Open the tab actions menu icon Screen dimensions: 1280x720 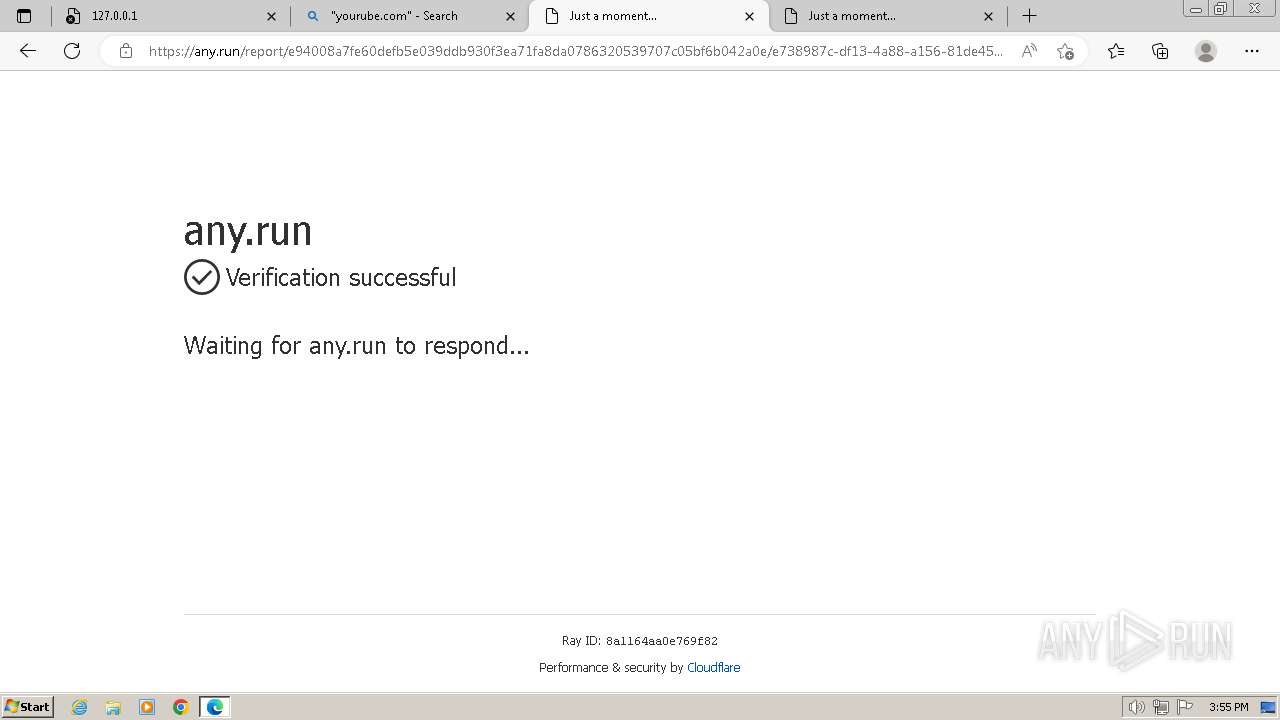point(24,16)
